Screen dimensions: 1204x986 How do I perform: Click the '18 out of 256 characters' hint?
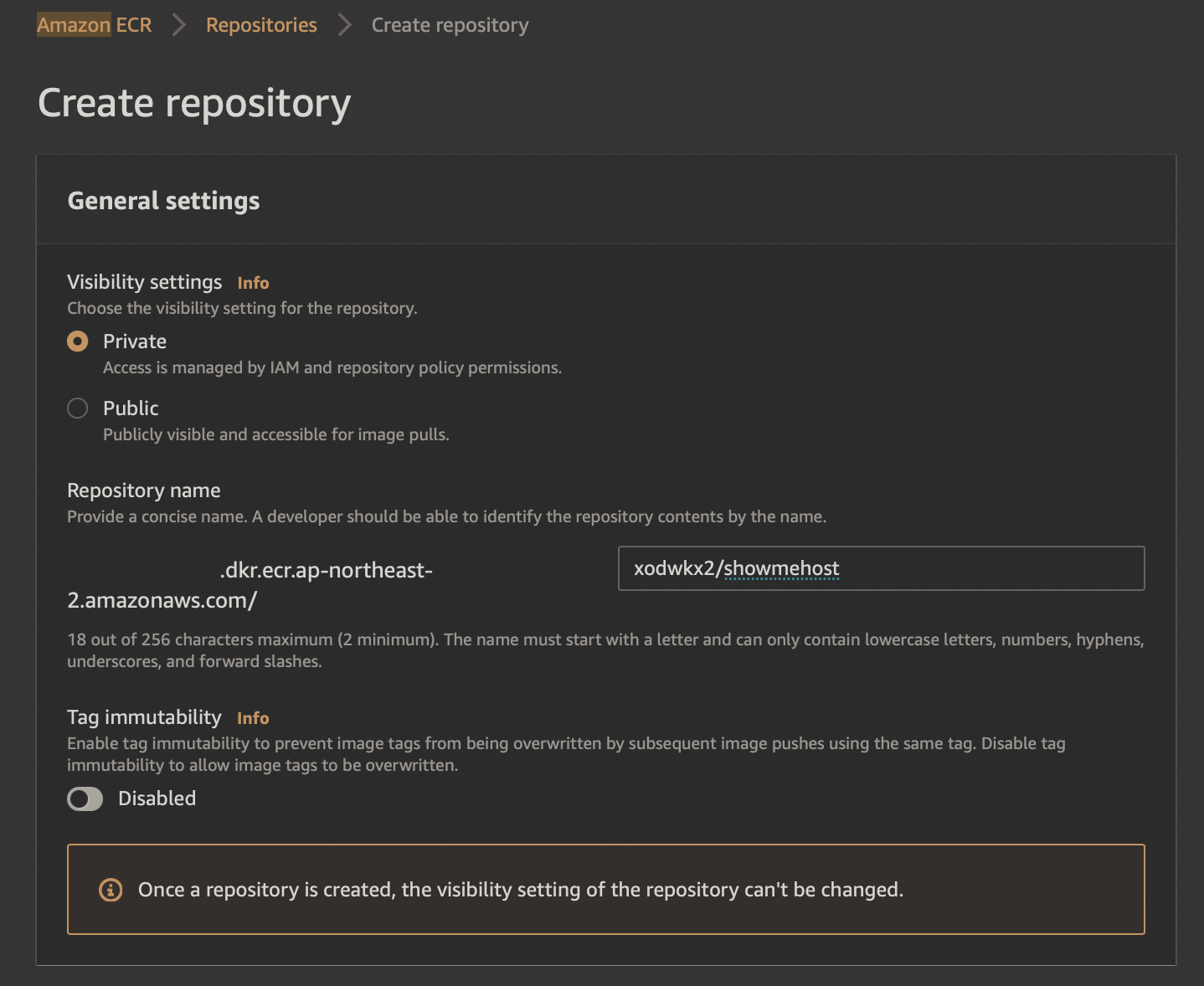[605, 650]
